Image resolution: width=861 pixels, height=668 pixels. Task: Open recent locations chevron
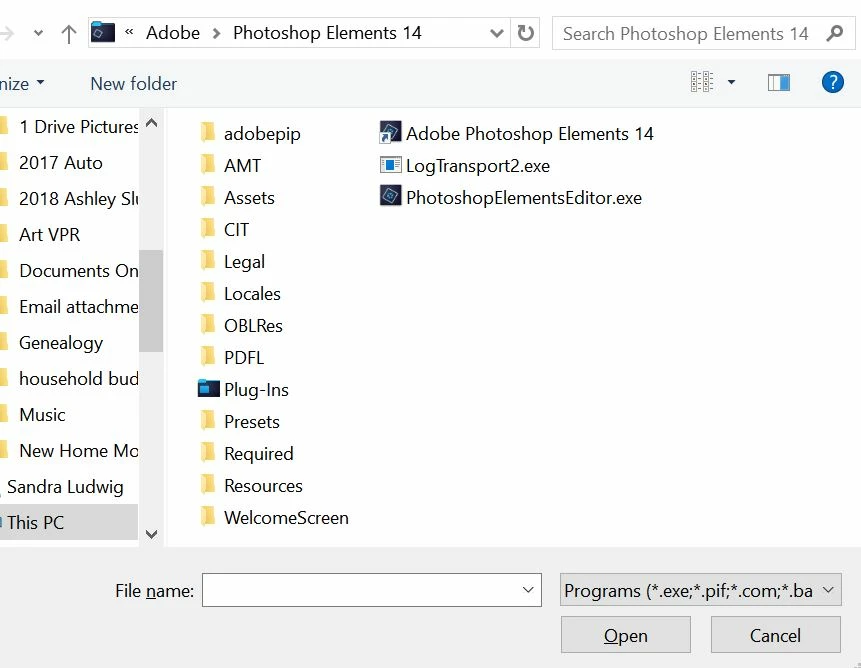pyautogui.click(x=38, y=33)
